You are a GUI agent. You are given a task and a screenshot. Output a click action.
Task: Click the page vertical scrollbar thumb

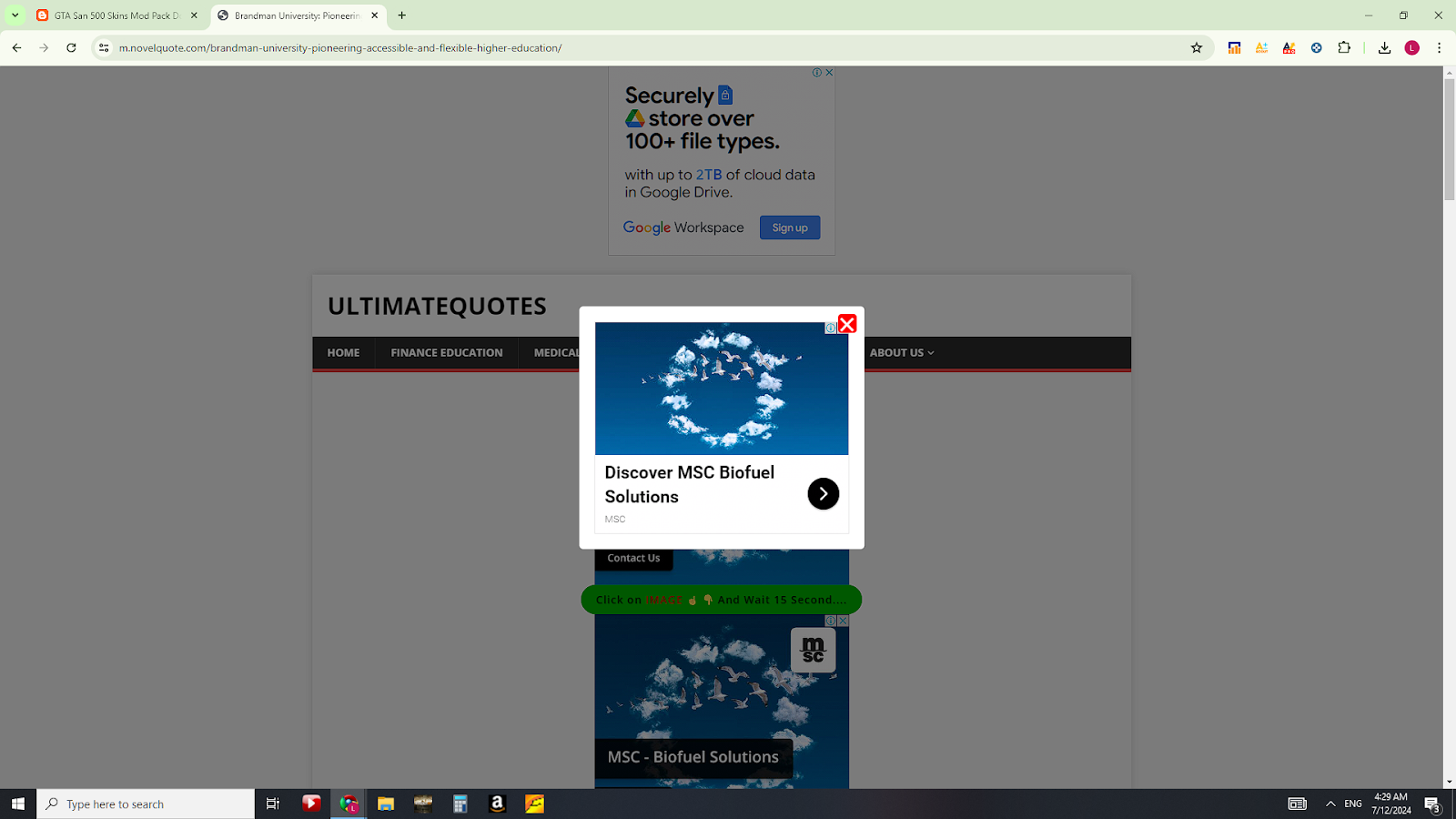(1449, 139)
